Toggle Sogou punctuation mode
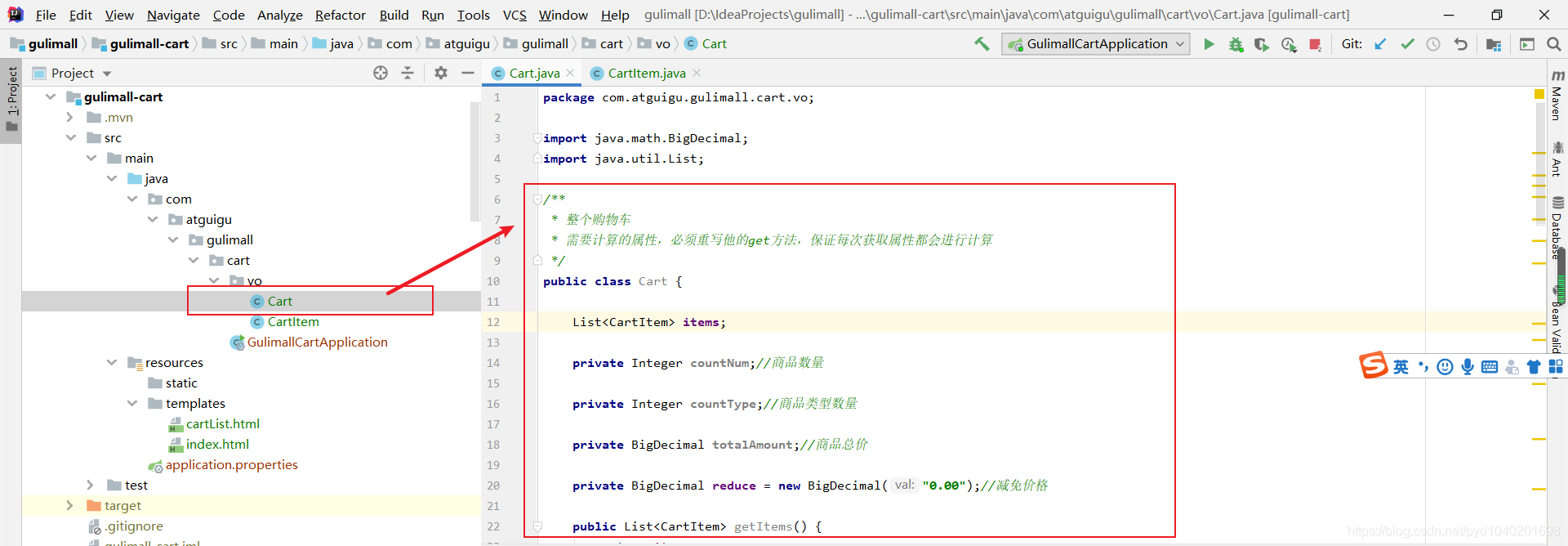This screenshot has height=546, width=1568. click(1423, 367)
